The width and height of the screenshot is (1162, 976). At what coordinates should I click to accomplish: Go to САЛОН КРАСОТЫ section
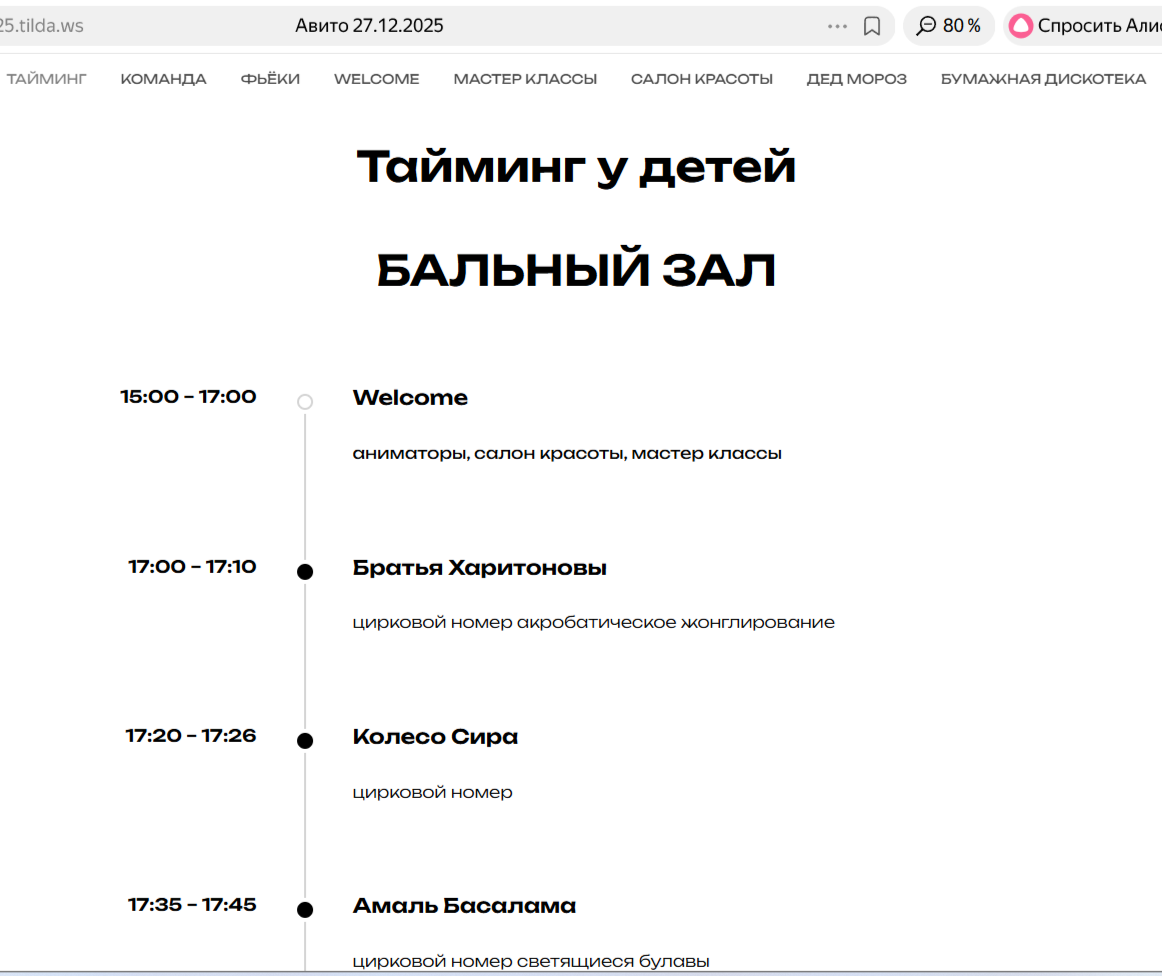coord(702,79)
